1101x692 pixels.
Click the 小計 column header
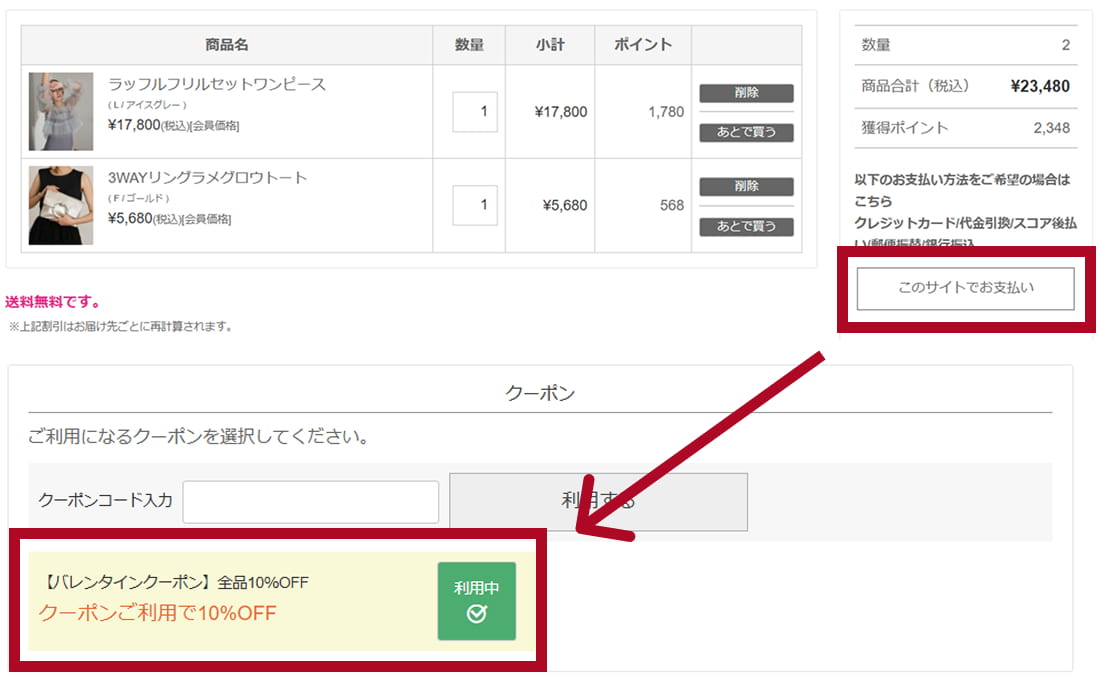(550, 45)
